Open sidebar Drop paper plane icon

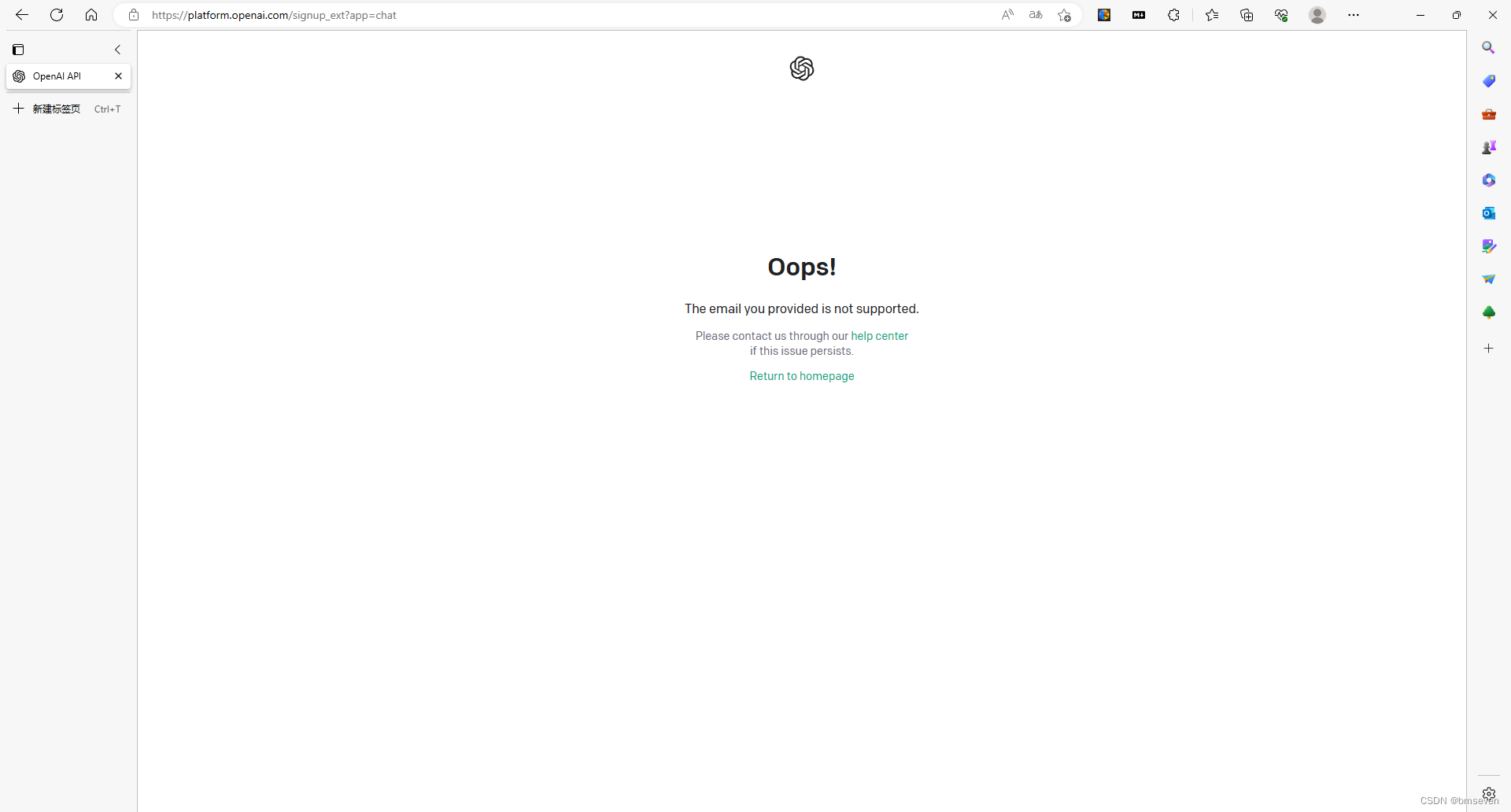tap(1488, 279)
